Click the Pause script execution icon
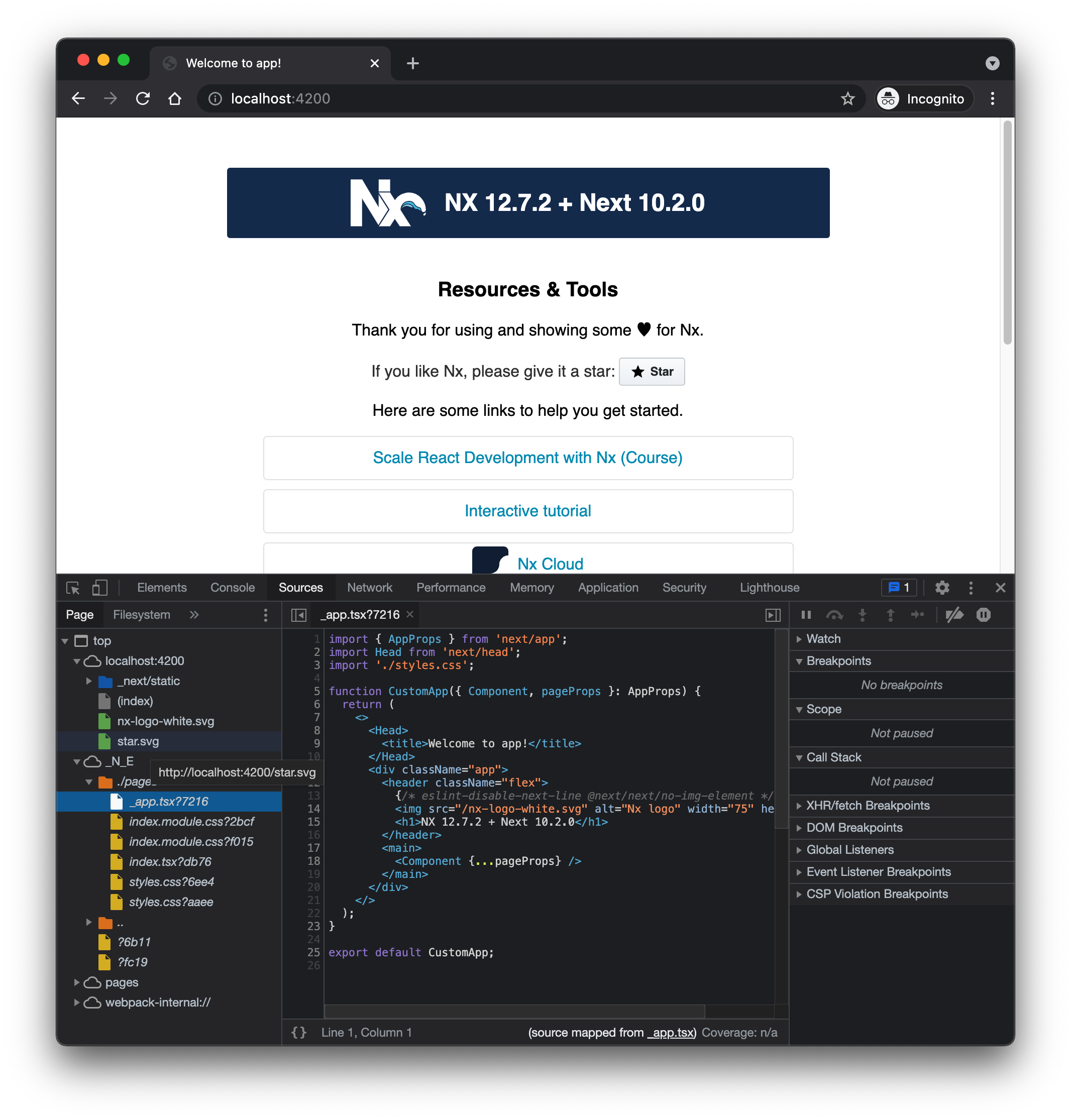Viewport: 1071px width, 1120px height. 806,615
